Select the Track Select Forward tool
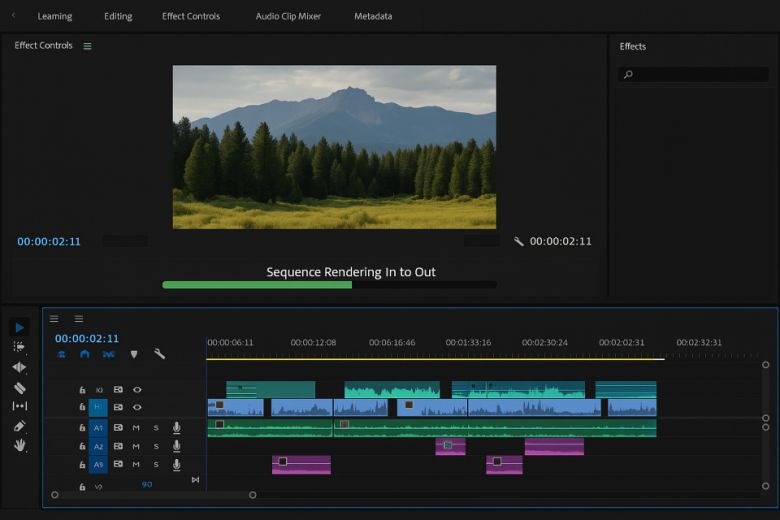The width and height of the screenshot is (780, 520). [x=19, y=347]
